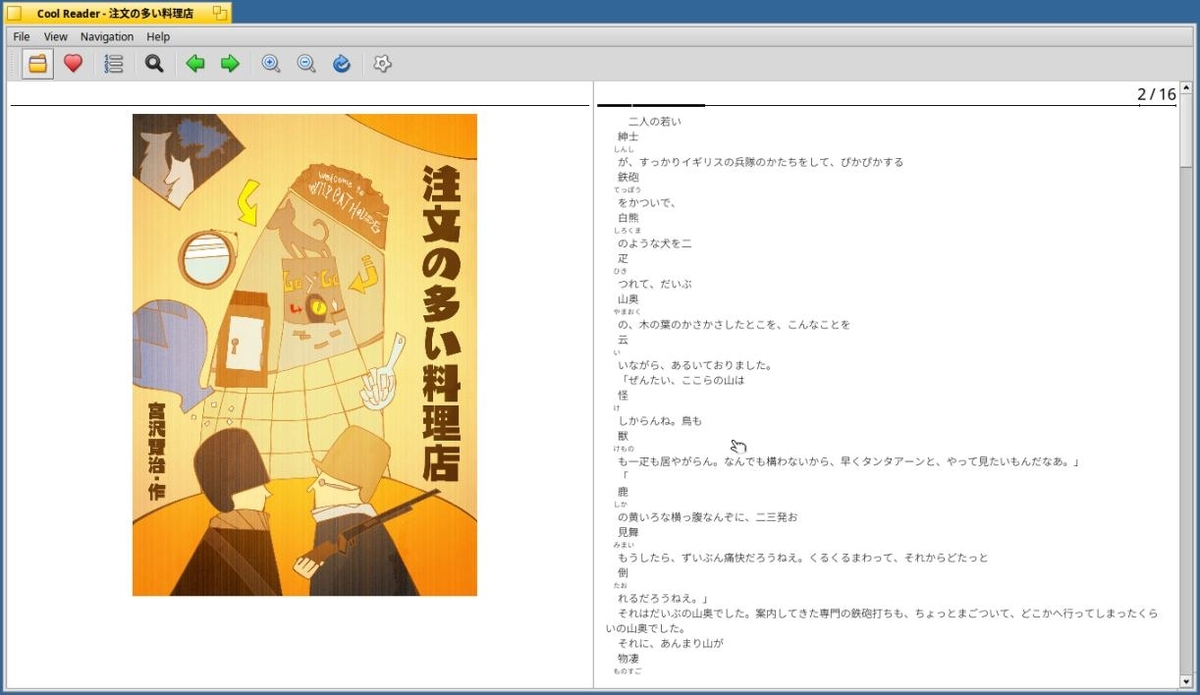Click the line 'のような犬を二'
This screenshot has height=695, width=1200.
click(x=655, y=244)
